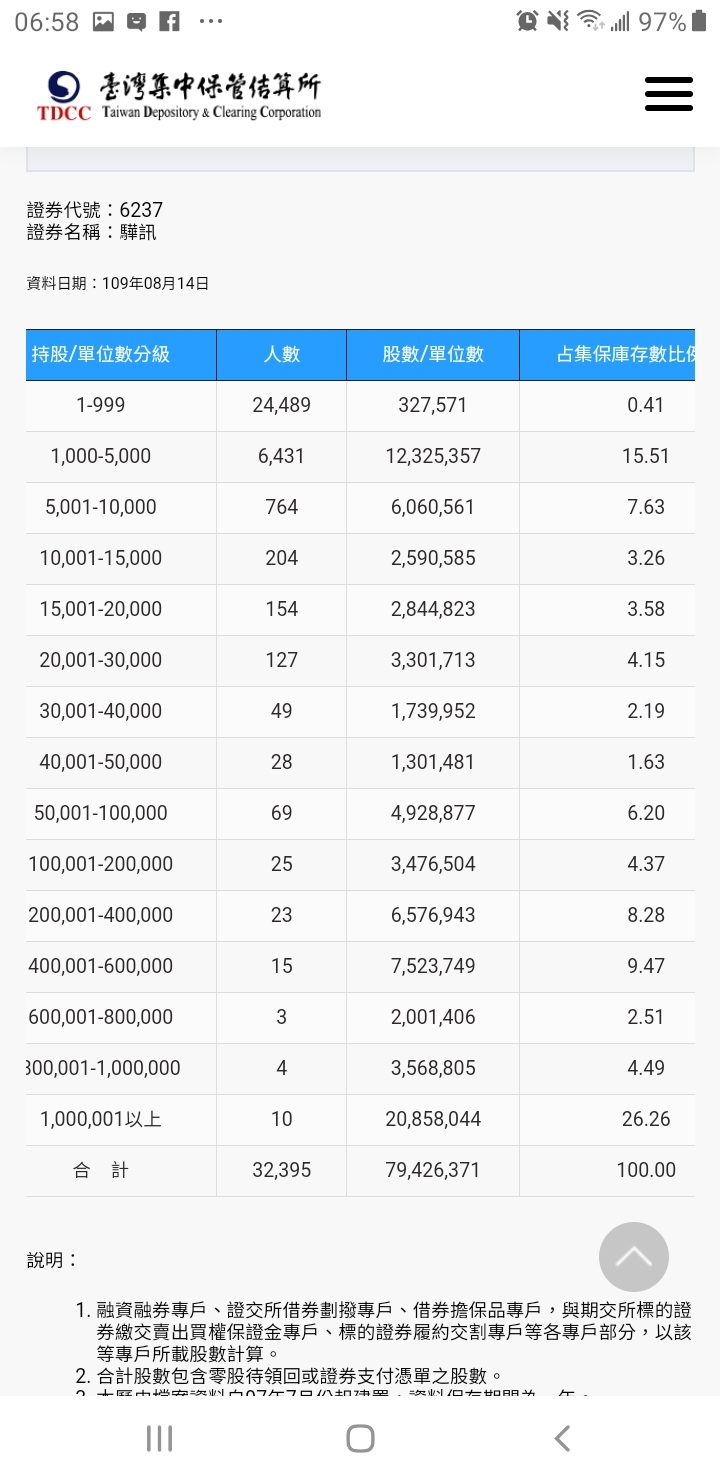Screen dimensions: 720x1480
Task: Tap the Facebook notification icon in status bar
Action: (x=169, y=21)
